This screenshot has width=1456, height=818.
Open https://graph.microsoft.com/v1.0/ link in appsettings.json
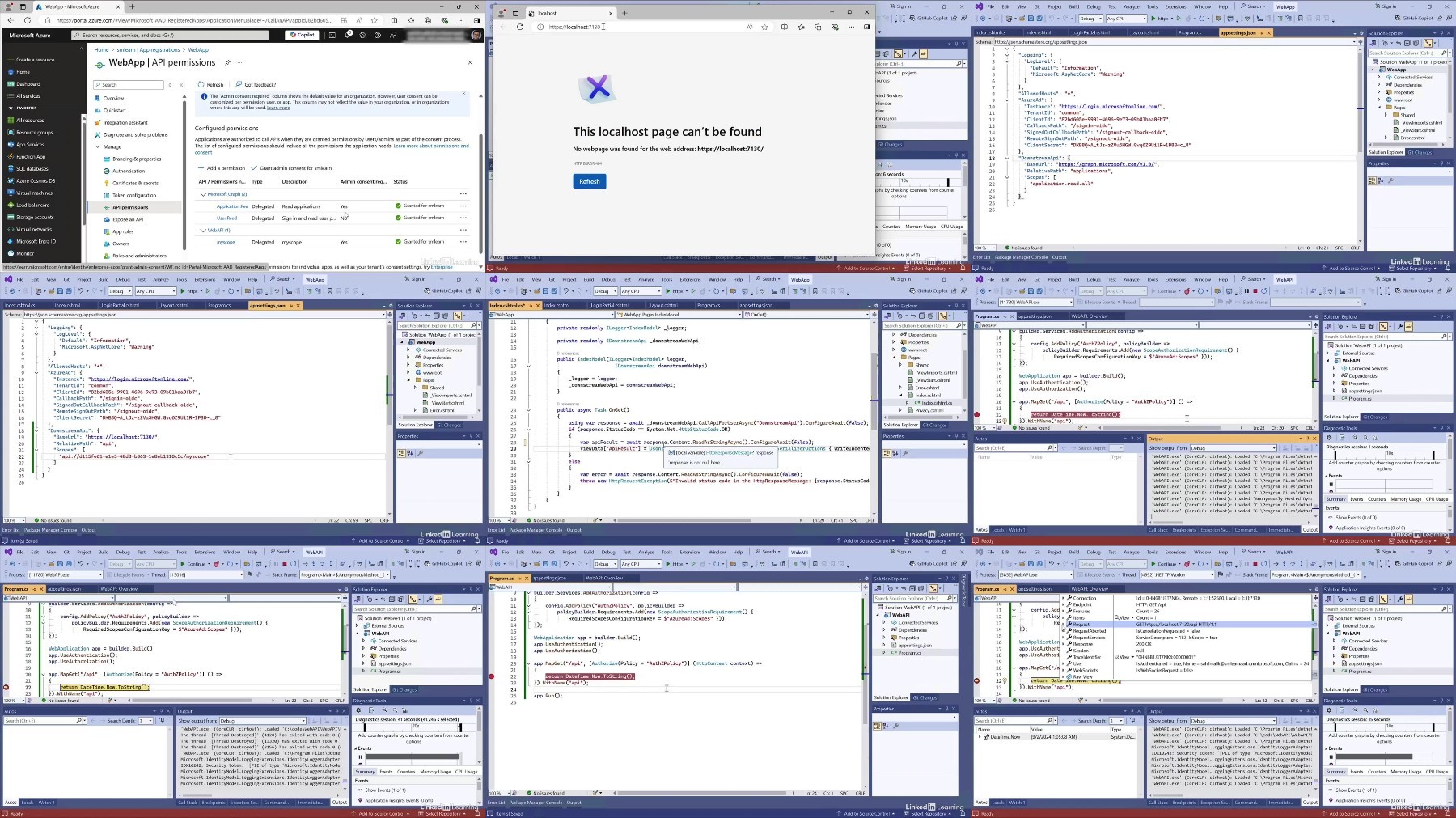[x=1107, y=164]
